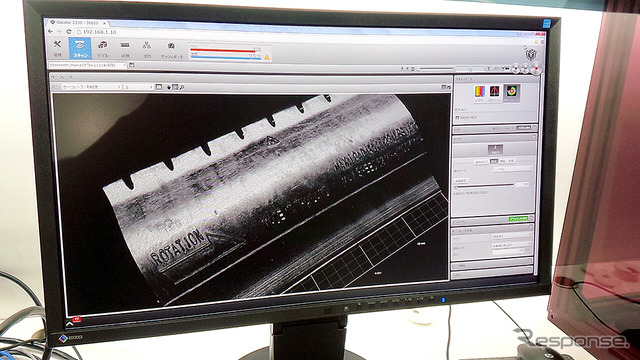Expand the collapsed panel at sidebar bottom
This screenshot has height=360, width=640.
click(493, 275)
